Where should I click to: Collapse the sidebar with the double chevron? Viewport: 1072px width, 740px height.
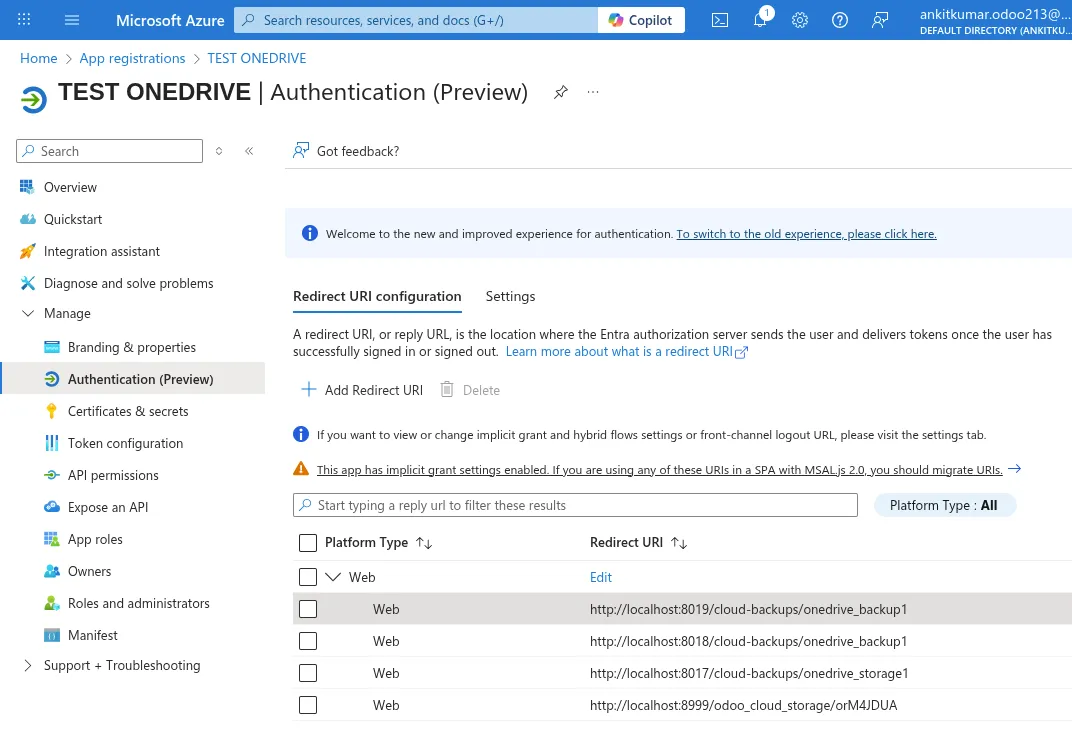point(249,151)
